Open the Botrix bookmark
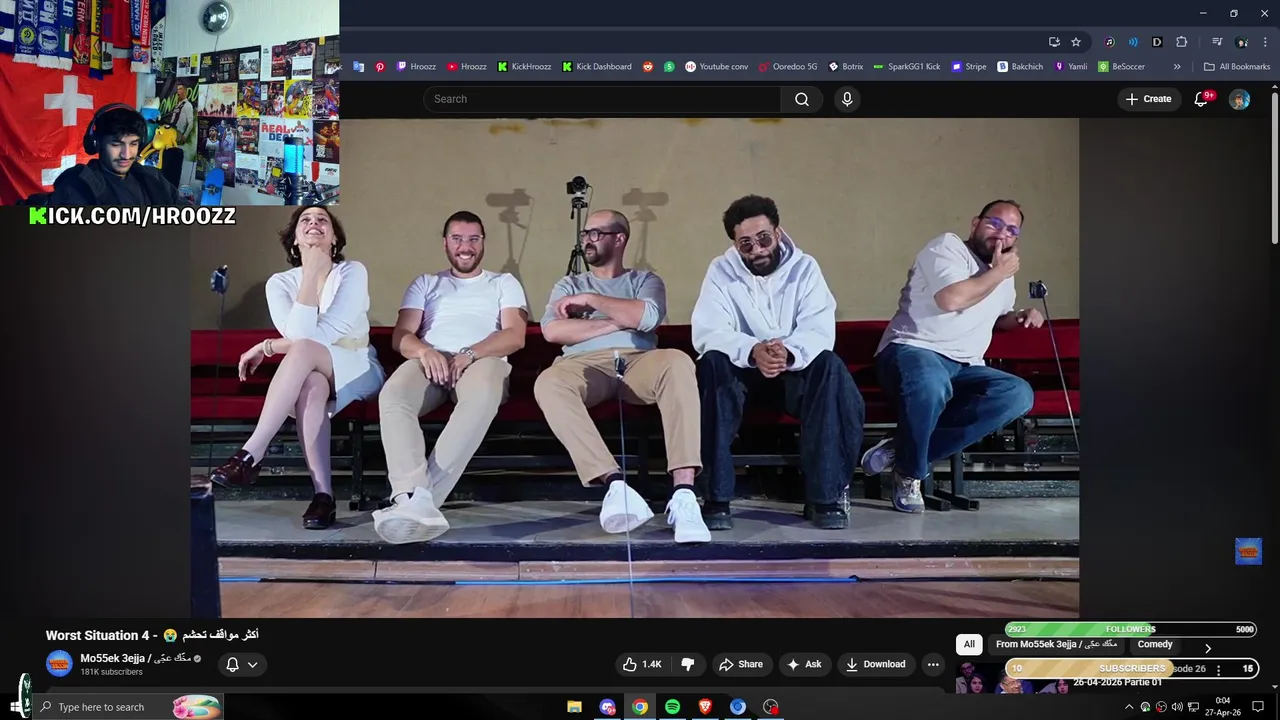 pyautogui.click(x=846, y=67)
